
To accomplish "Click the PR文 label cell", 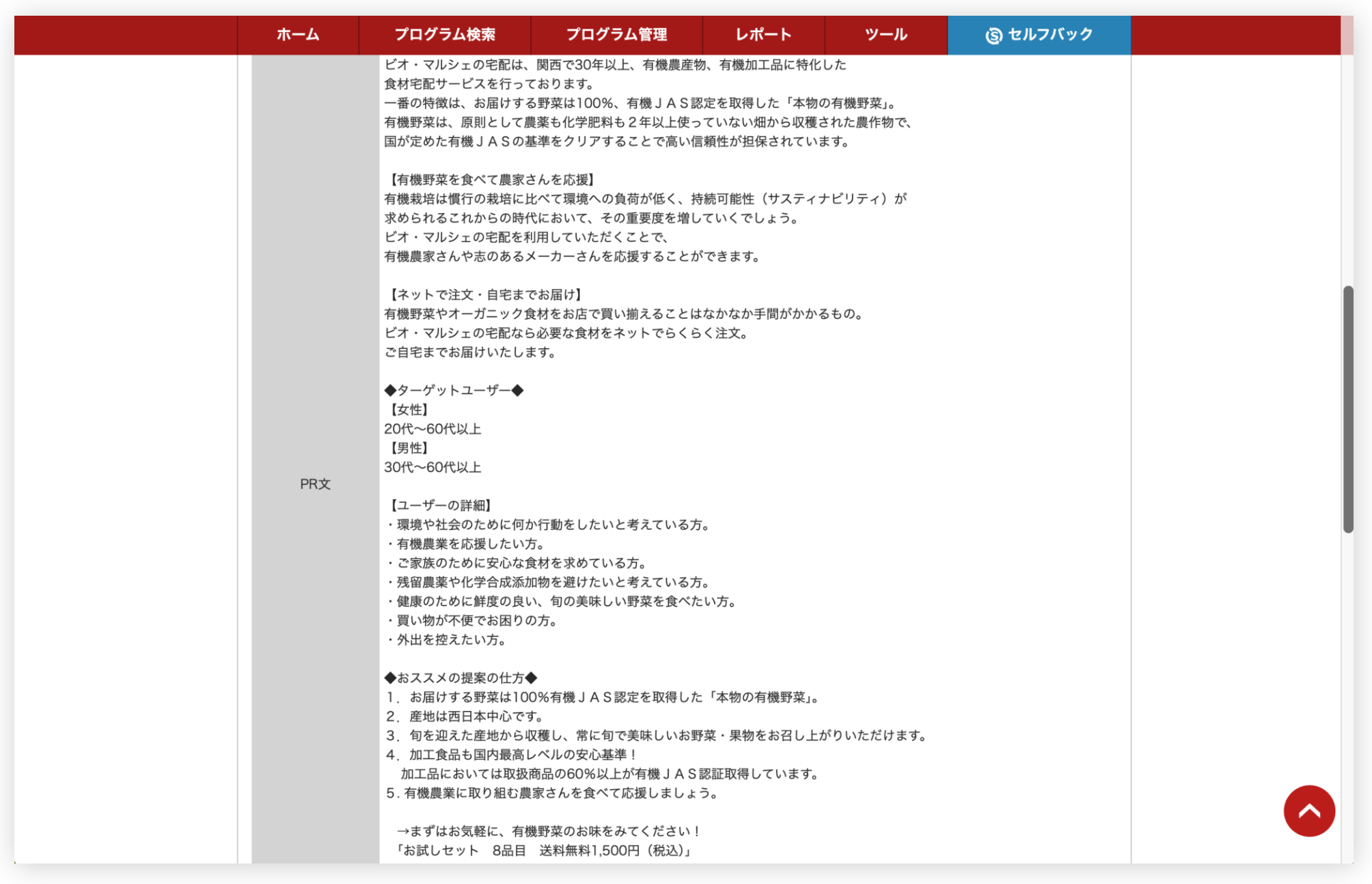I will coord(315,484).
